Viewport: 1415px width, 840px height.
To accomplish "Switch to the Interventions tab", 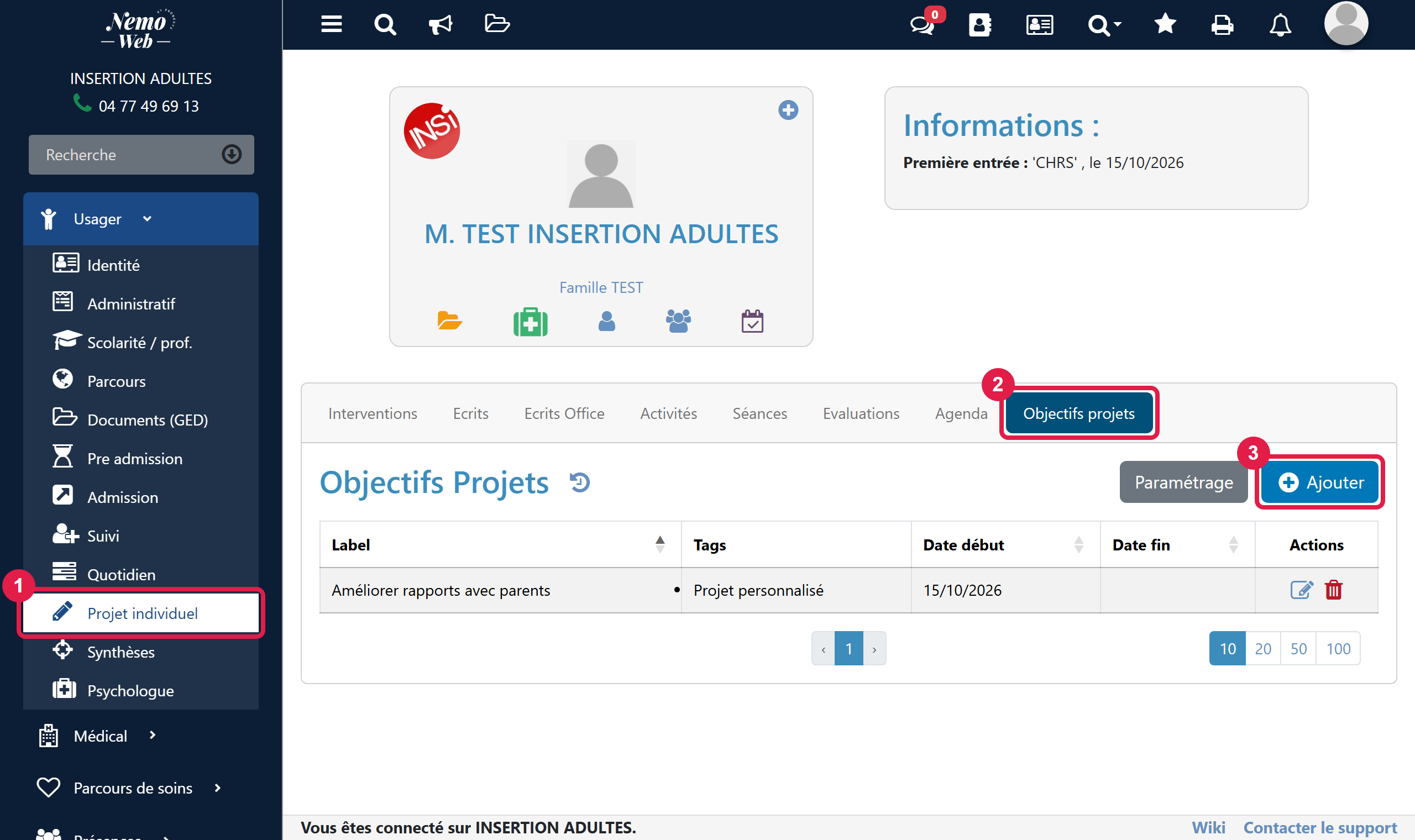I will click(x=373, y=413).
